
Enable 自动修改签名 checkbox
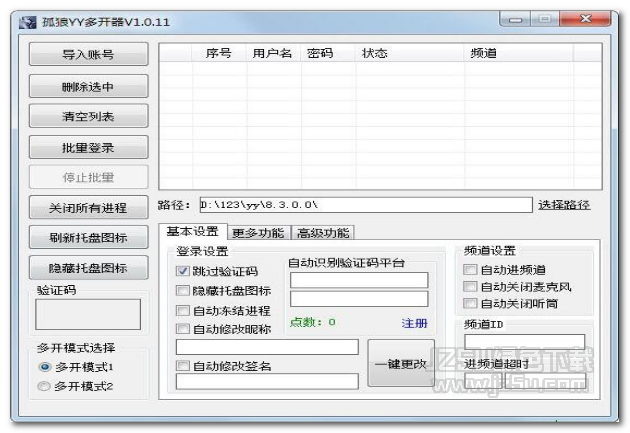coord(182,366)
